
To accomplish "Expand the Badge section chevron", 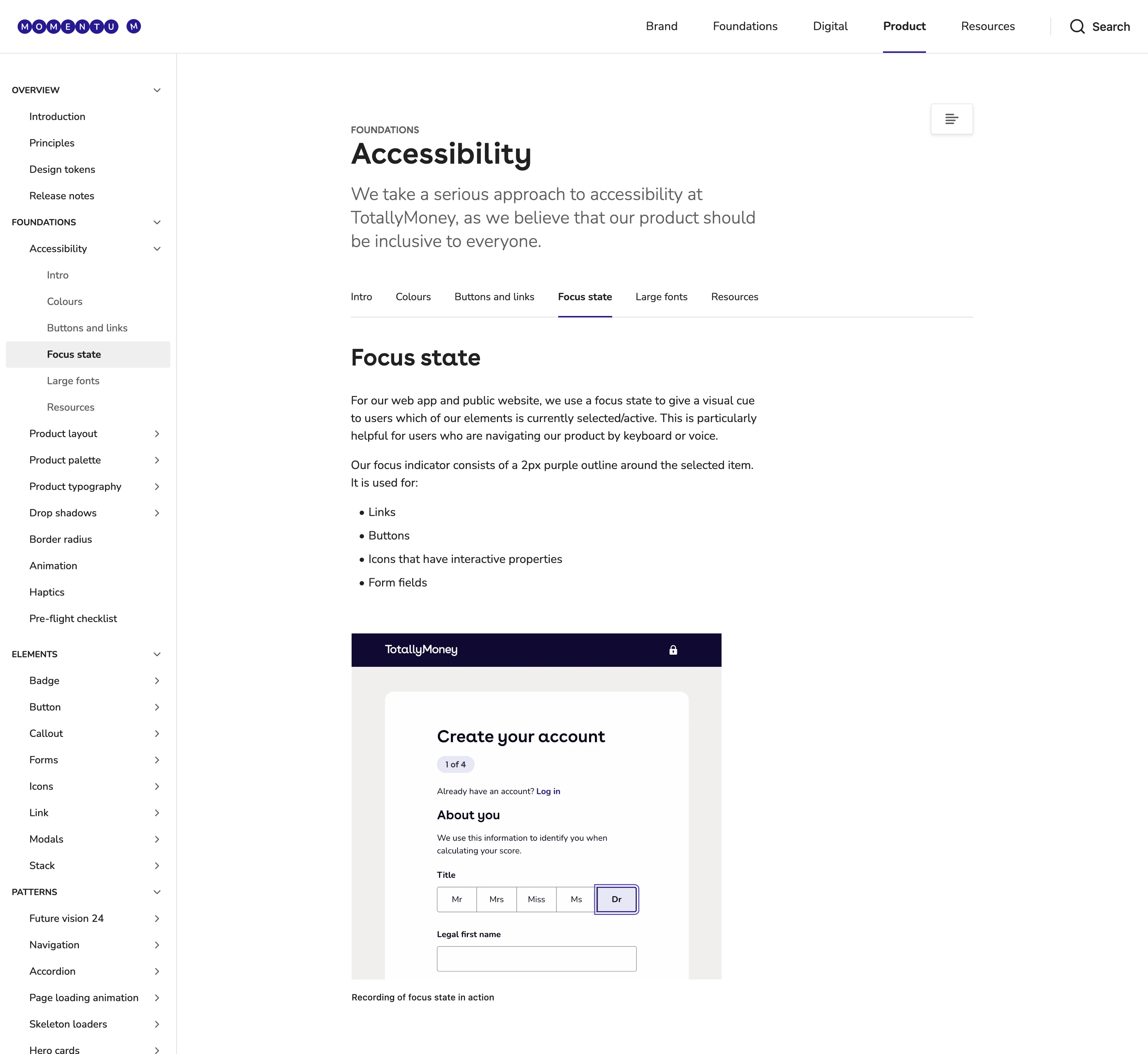I will click(157, 680).
